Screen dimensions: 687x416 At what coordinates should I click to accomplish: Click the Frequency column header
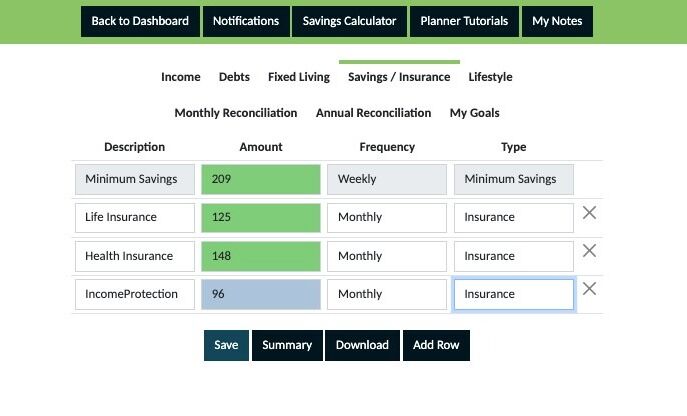point(387,147)
